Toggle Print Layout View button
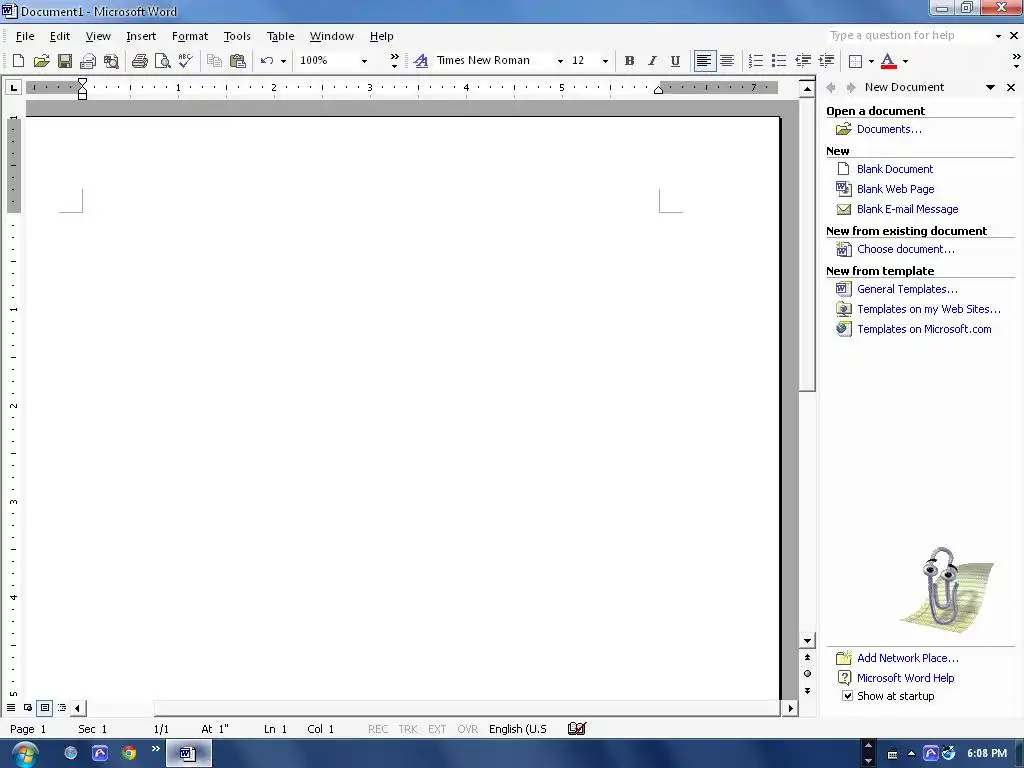 point(44,707)
